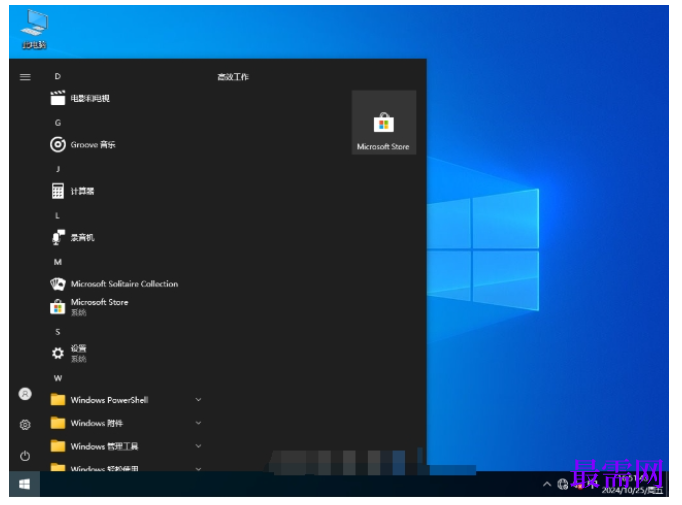
Task: Open Settings gear in Start sidebar
Action: [x=25, y=425]
